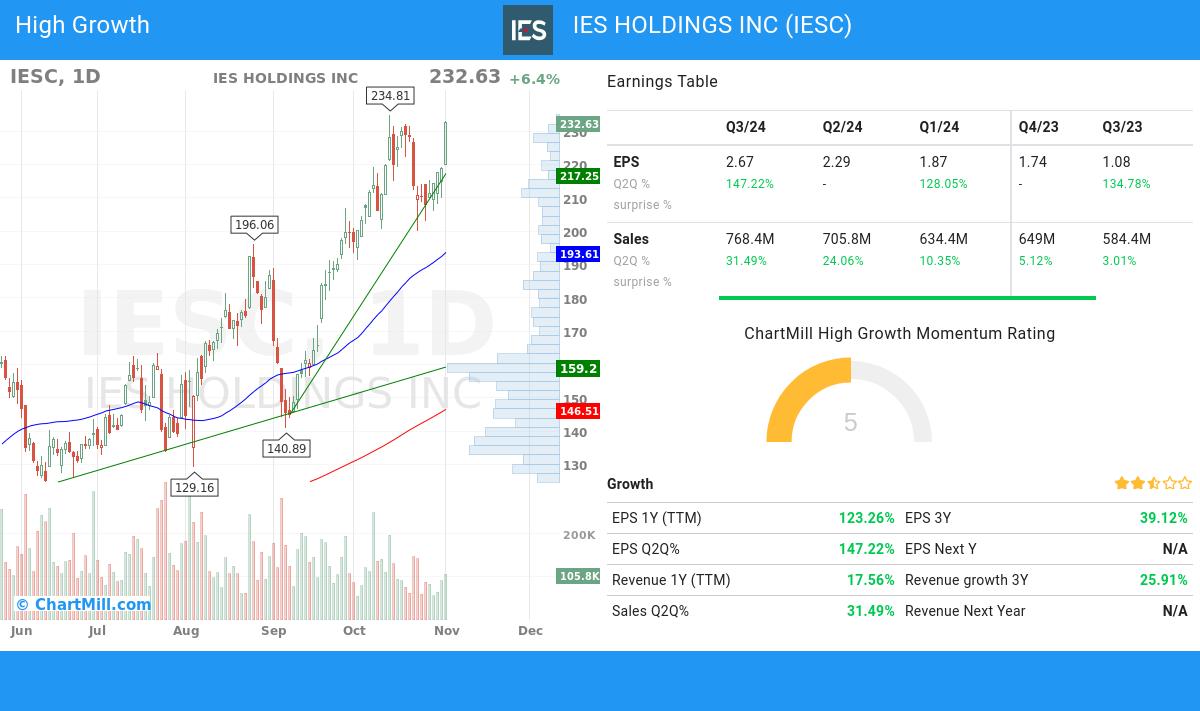Click the EPS value 1.08
Screen dimensions: 1200x711
click(1117, 162)
